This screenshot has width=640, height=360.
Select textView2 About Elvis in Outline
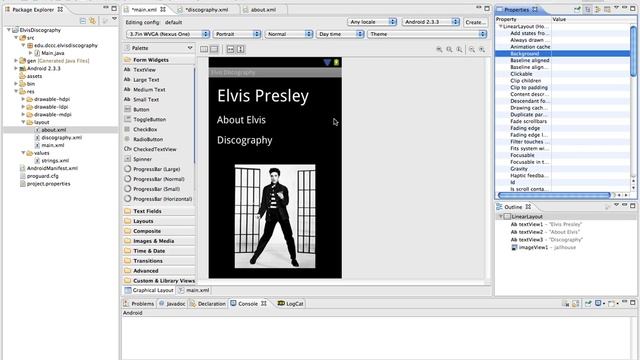pyautogui.click(x=545, y=232)
